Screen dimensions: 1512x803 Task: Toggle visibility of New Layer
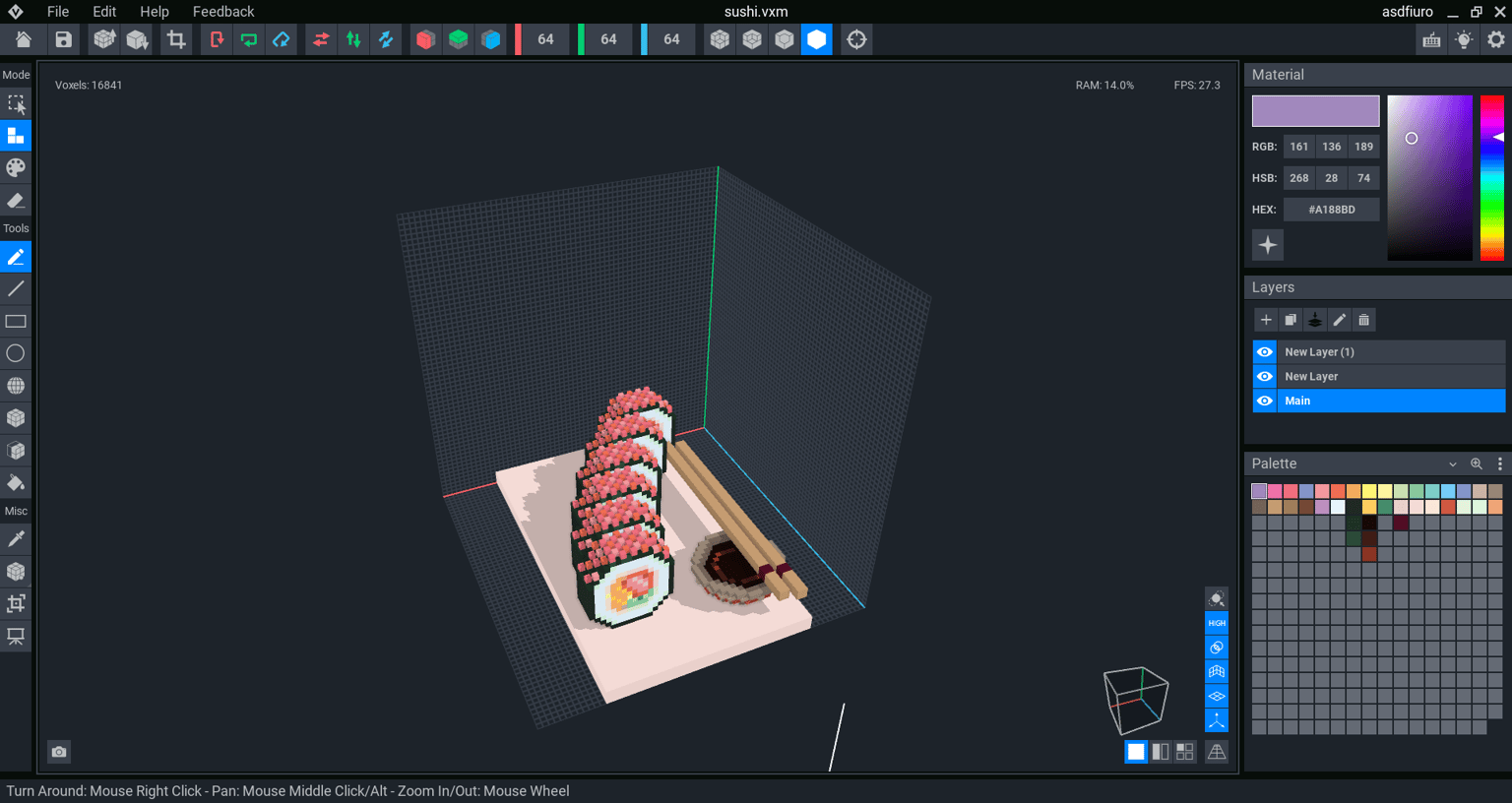point(1265,376)
